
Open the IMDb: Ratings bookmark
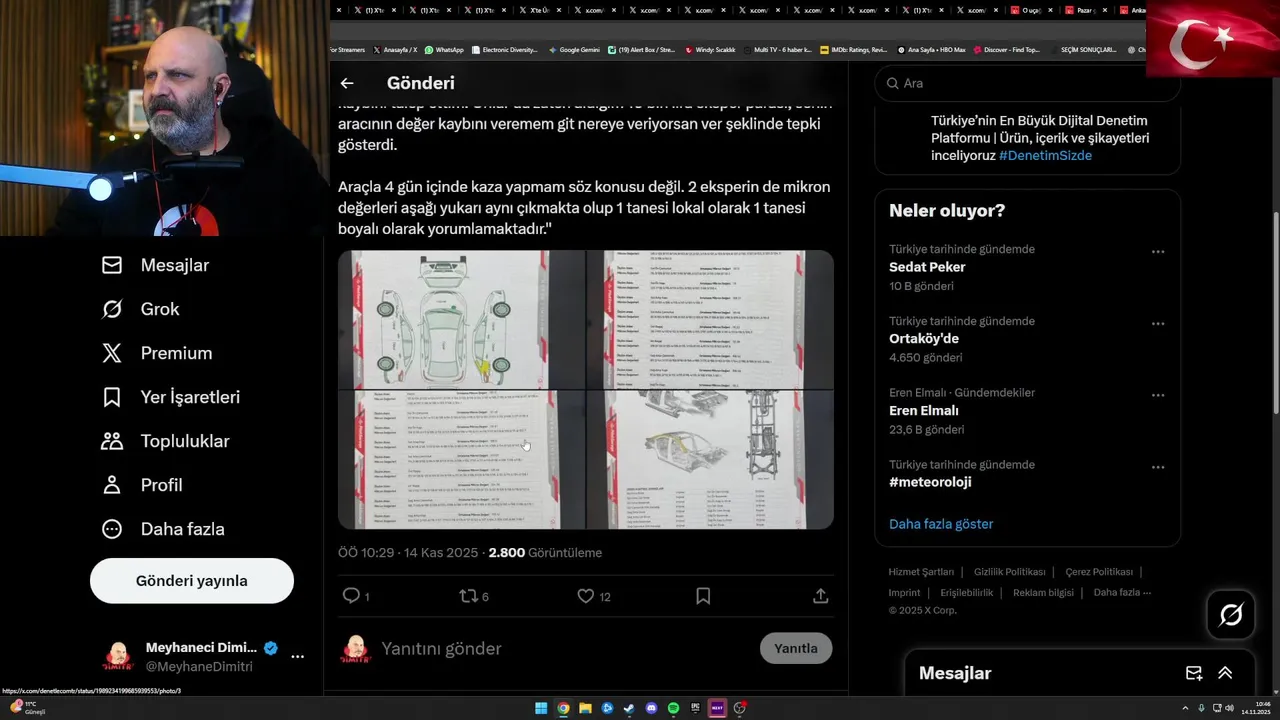[853, 49]
